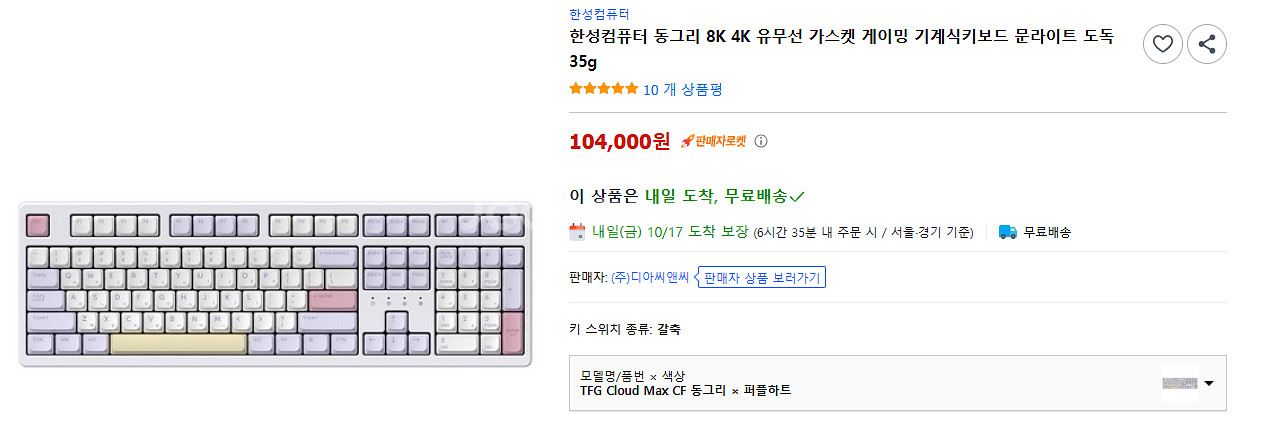
Task: Open the 한성컴퓨터 brand link
Action: tap(600, 14)
